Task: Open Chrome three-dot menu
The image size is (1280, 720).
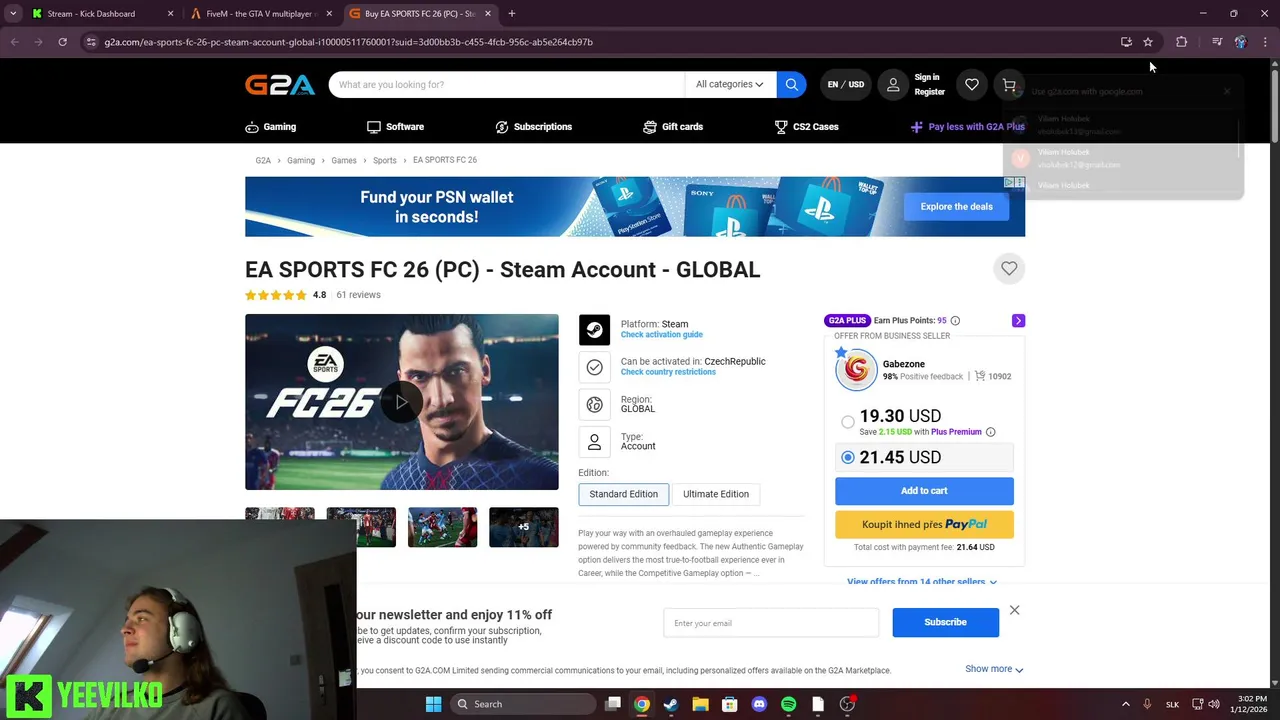Action: tap(1265, 42)
